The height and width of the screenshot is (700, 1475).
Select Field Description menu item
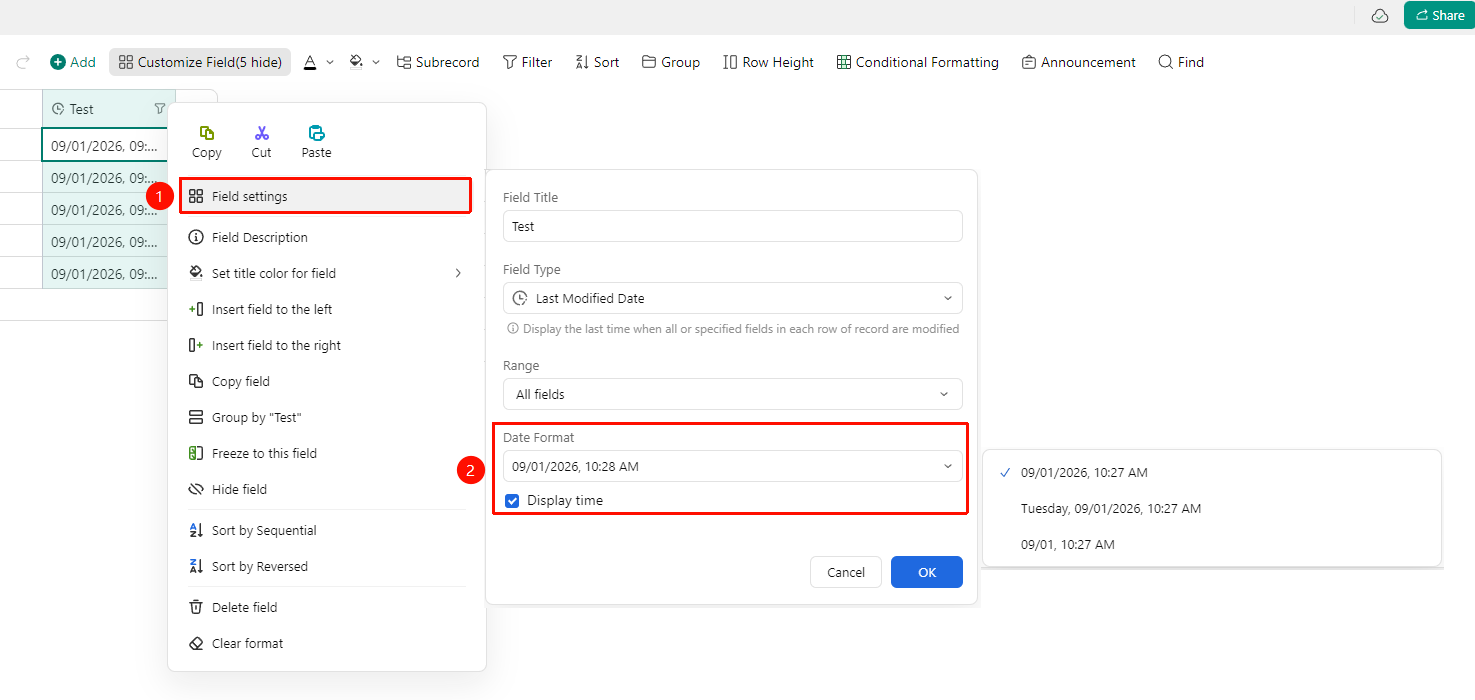(327, 237)
